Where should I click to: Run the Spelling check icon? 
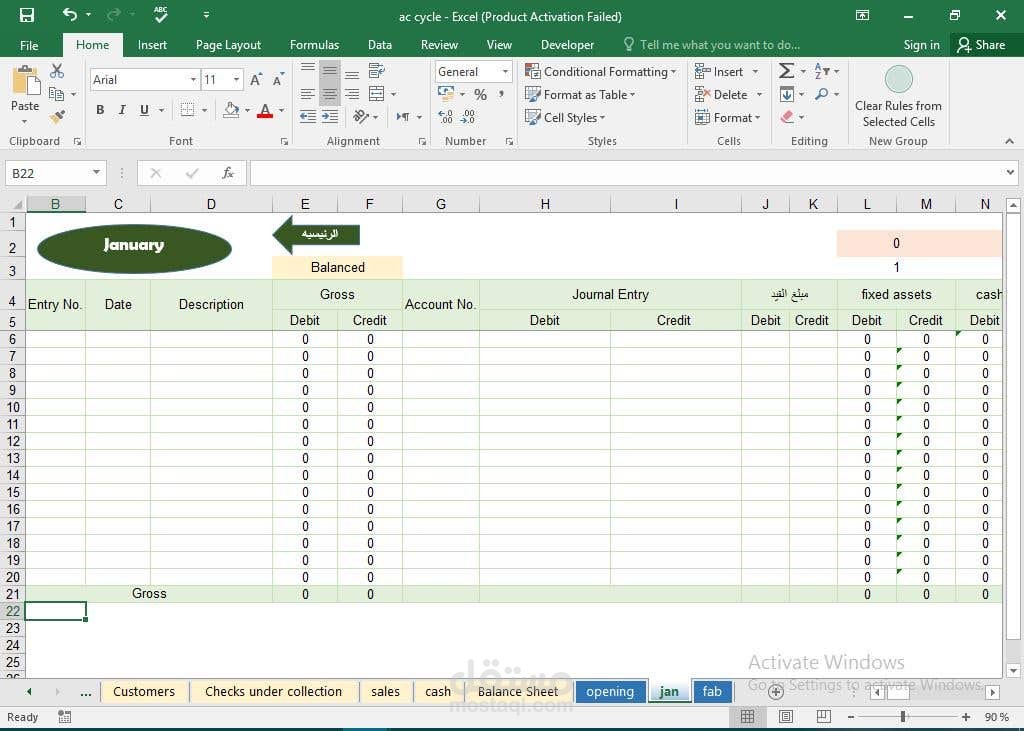(161, 14)
